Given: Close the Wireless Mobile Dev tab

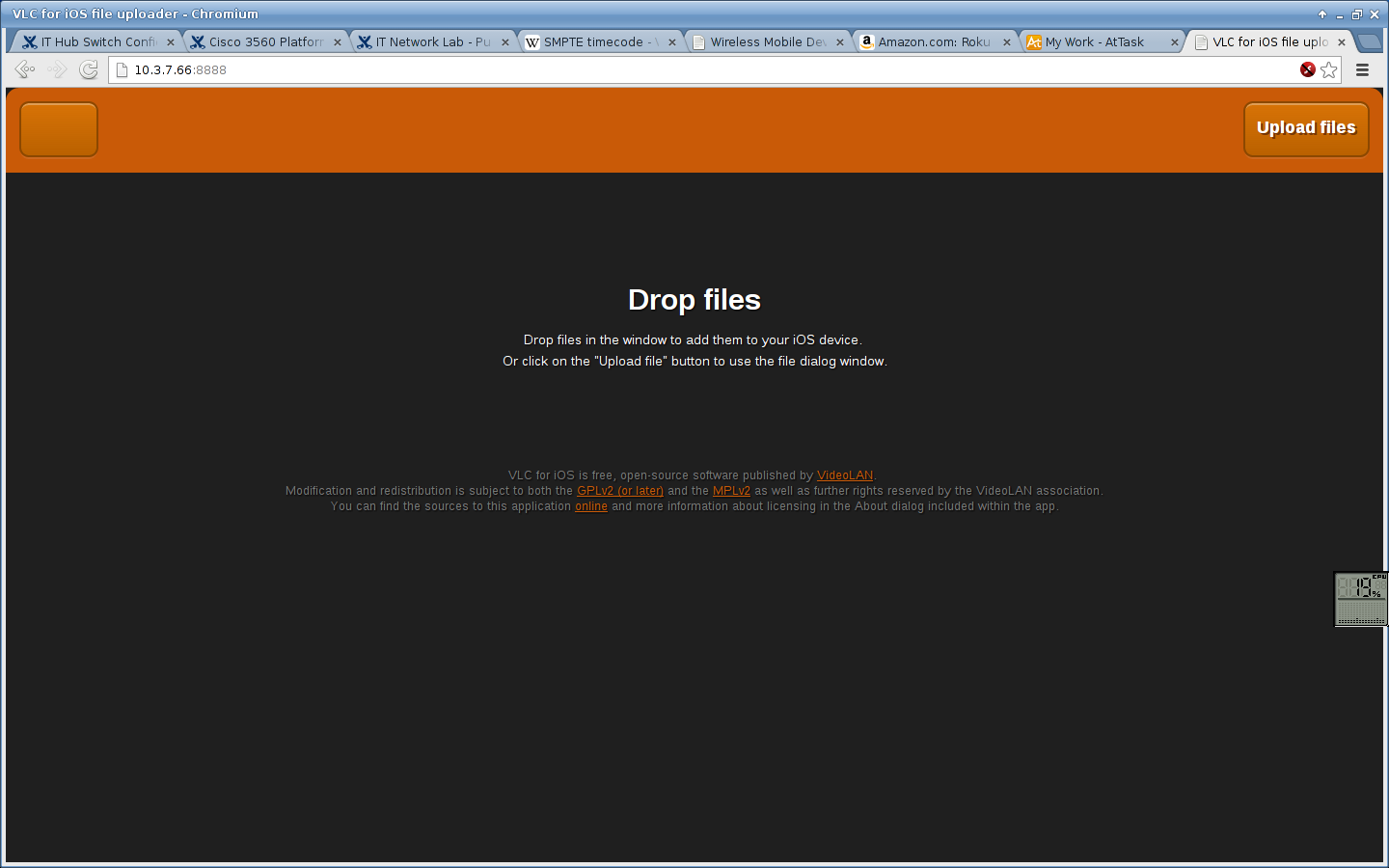Looking at the screenshot, I should coord(840,42).
